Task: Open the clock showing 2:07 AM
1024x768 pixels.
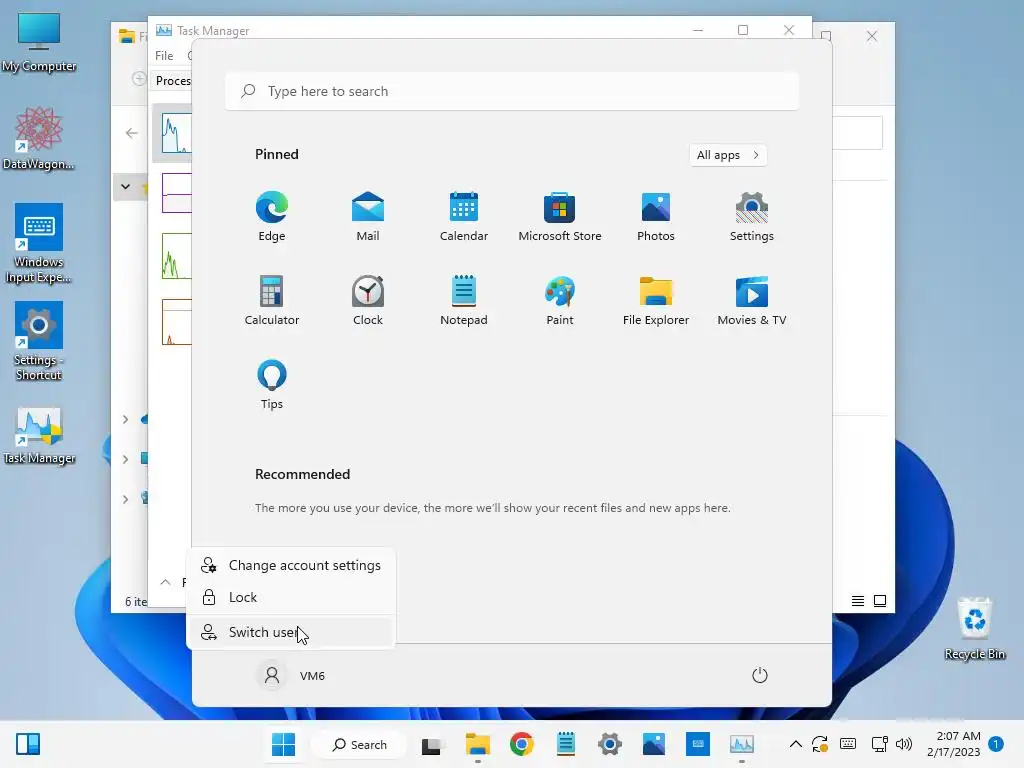Action: (x=953, y=744)
